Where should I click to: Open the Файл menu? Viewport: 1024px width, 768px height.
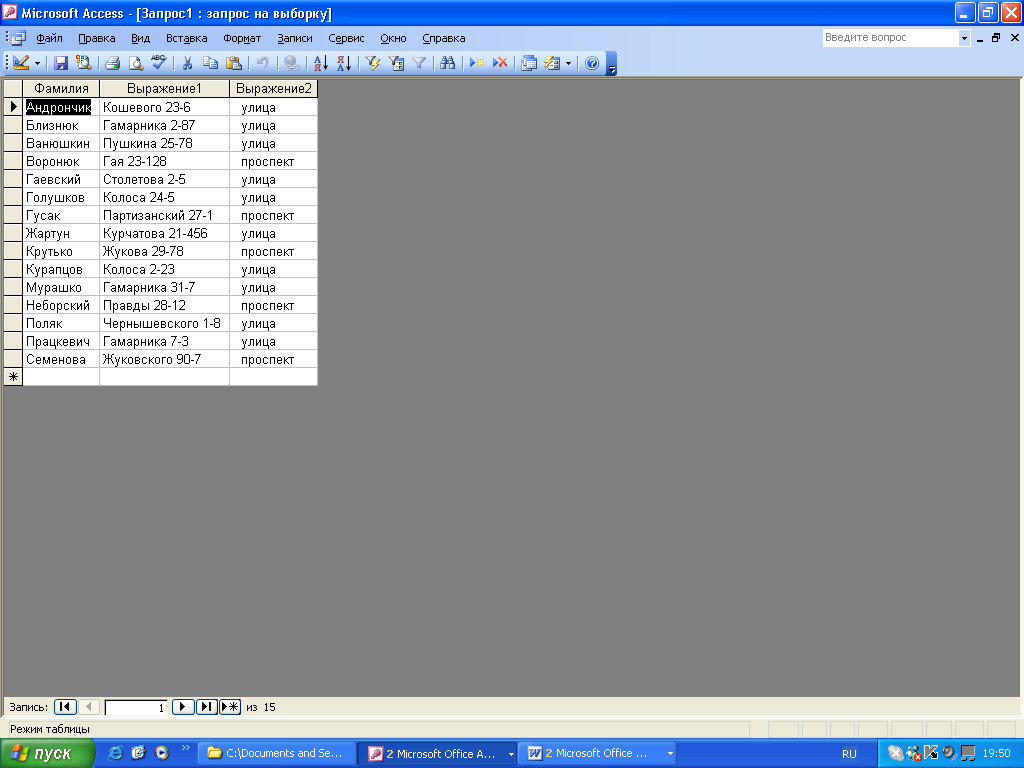tap(50, 38)
